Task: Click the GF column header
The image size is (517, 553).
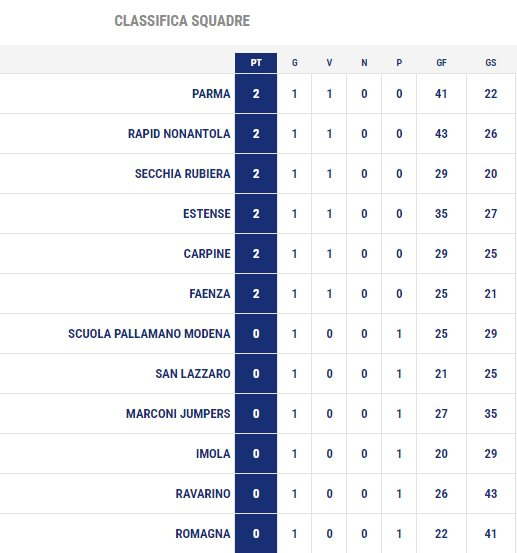Action: coord(442,63)
